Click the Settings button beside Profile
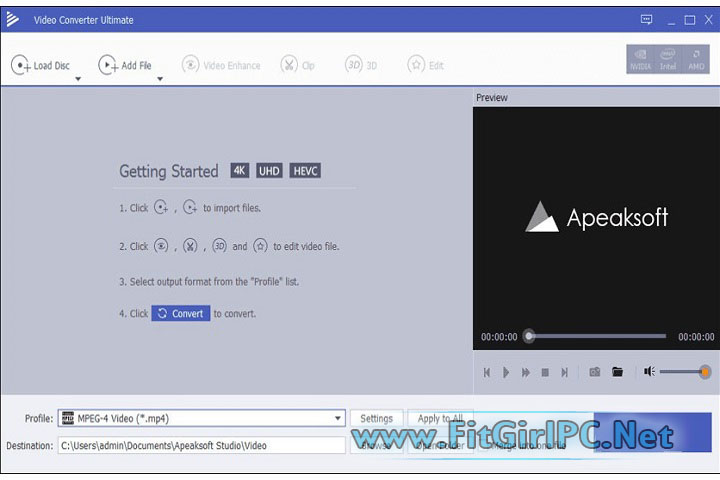This screenshot has height=480, width=720. (x=376, y=419)
